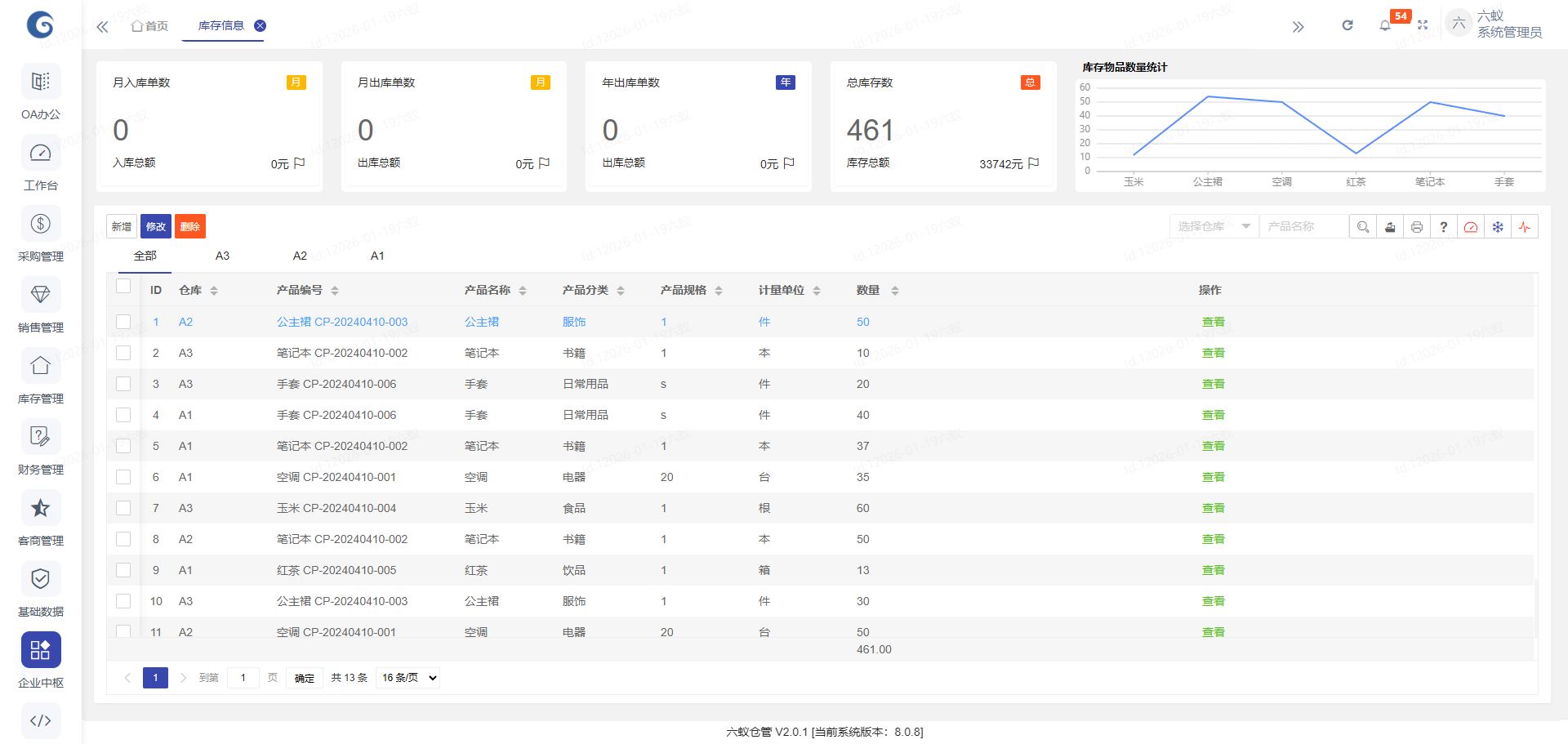Switch to the A3 warehouse tab
The image size is (1568, 744).
(x=222, y=256)
